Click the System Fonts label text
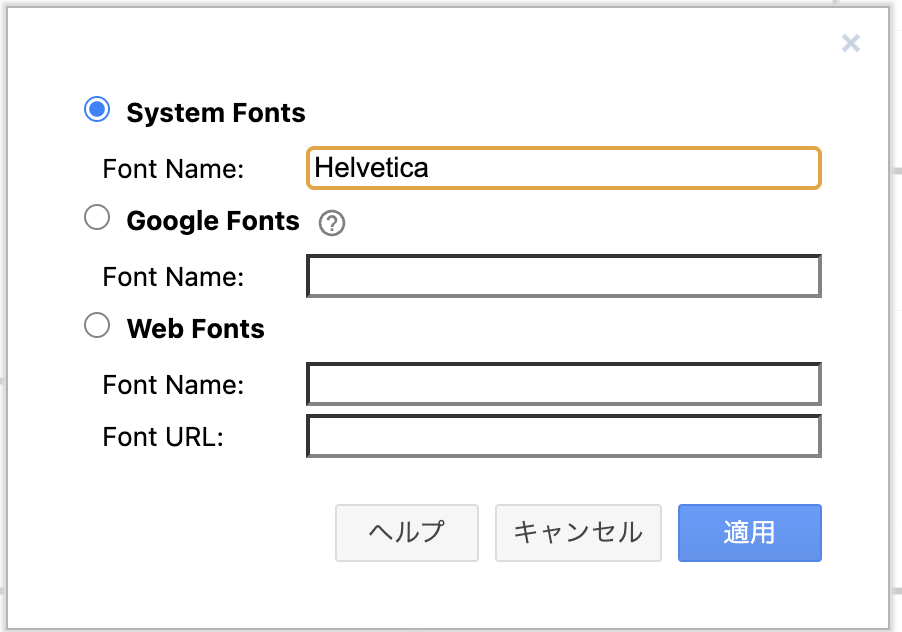The height and width of the screenshot is (632, 902). pos(216,113)
